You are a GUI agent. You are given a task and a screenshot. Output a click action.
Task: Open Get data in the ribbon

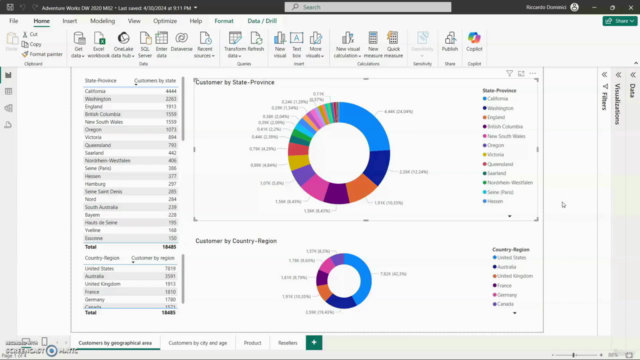[78, 45]
